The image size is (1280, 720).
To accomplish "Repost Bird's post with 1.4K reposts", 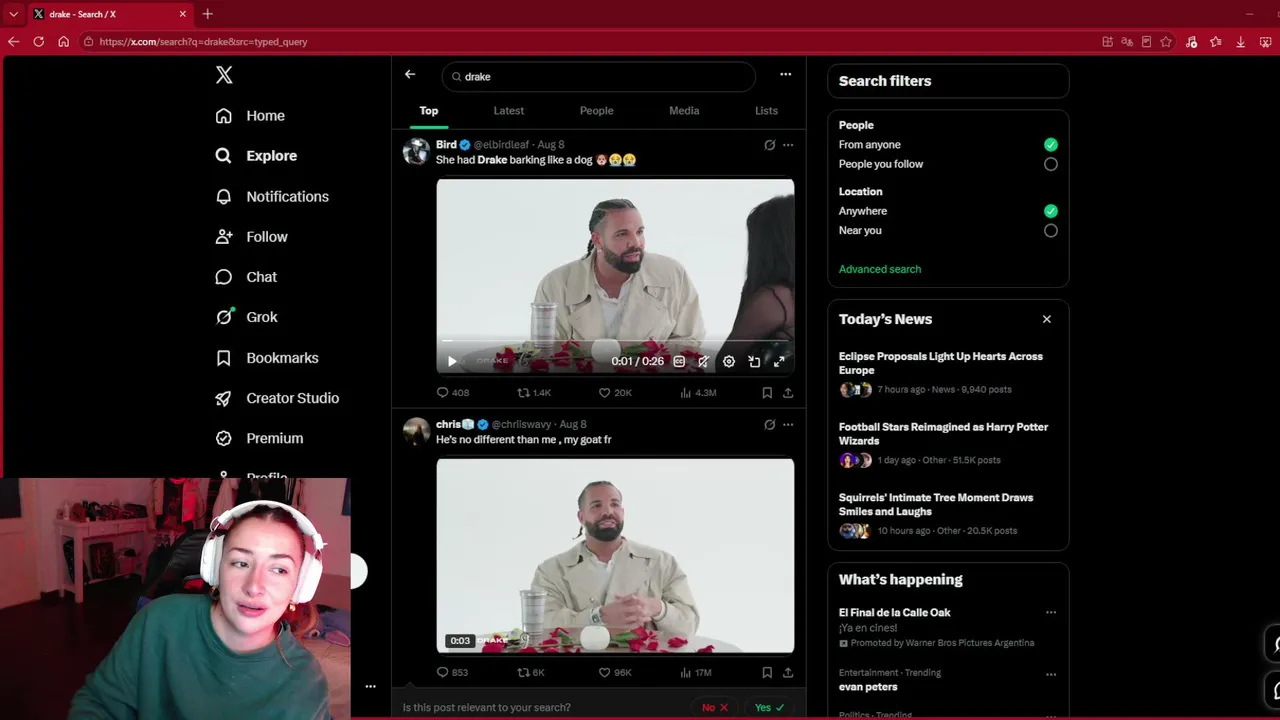I will click(x=534, y=393).
